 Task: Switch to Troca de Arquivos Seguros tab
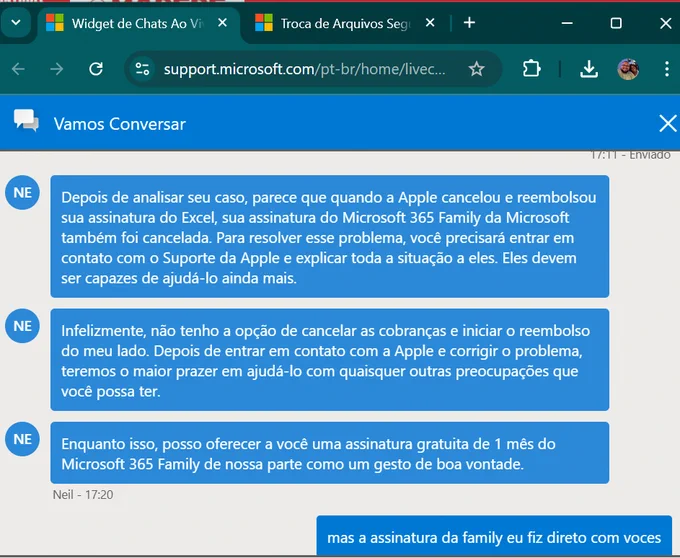[344, 23]
